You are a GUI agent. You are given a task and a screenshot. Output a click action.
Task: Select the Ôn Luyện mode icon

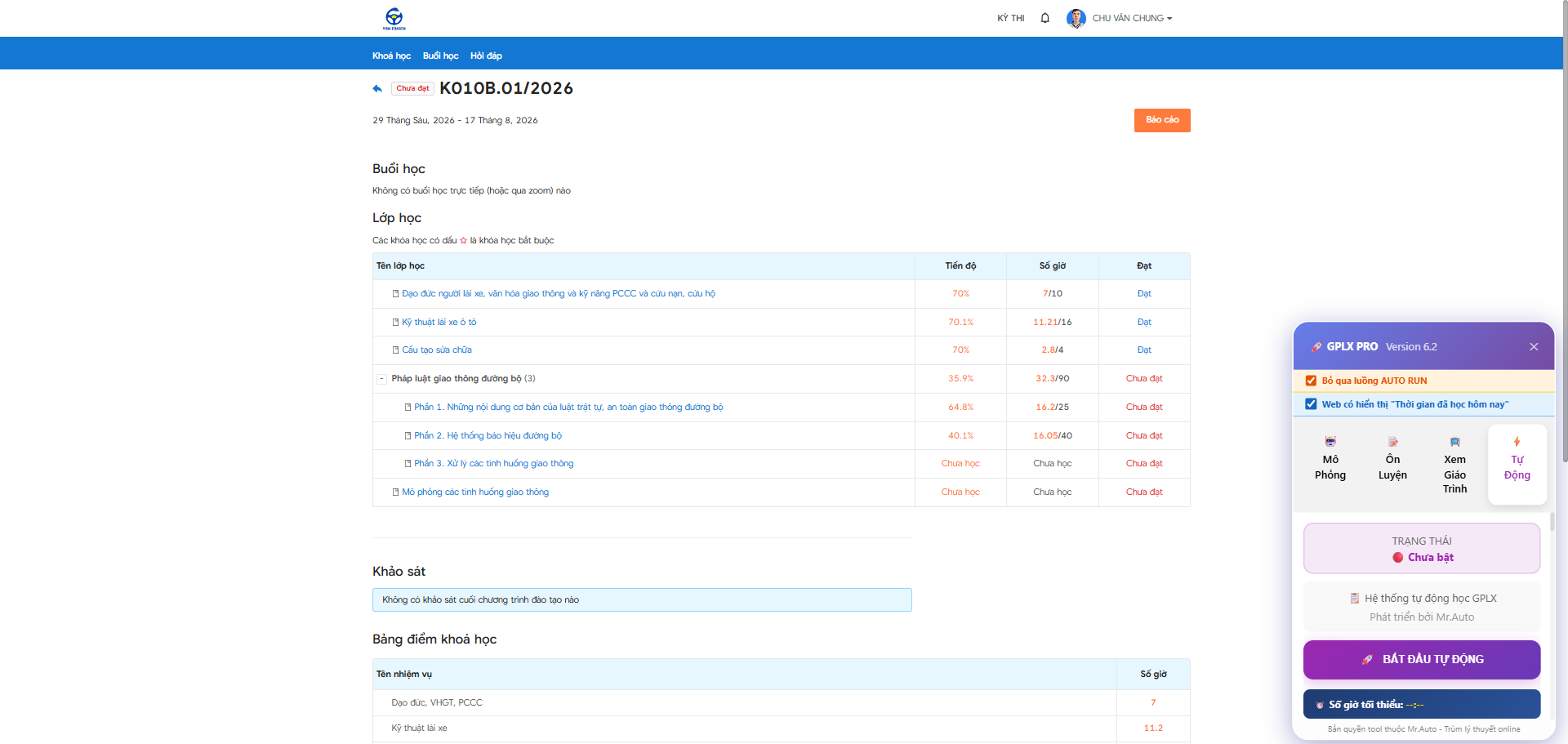click(x=1392, y=442)
